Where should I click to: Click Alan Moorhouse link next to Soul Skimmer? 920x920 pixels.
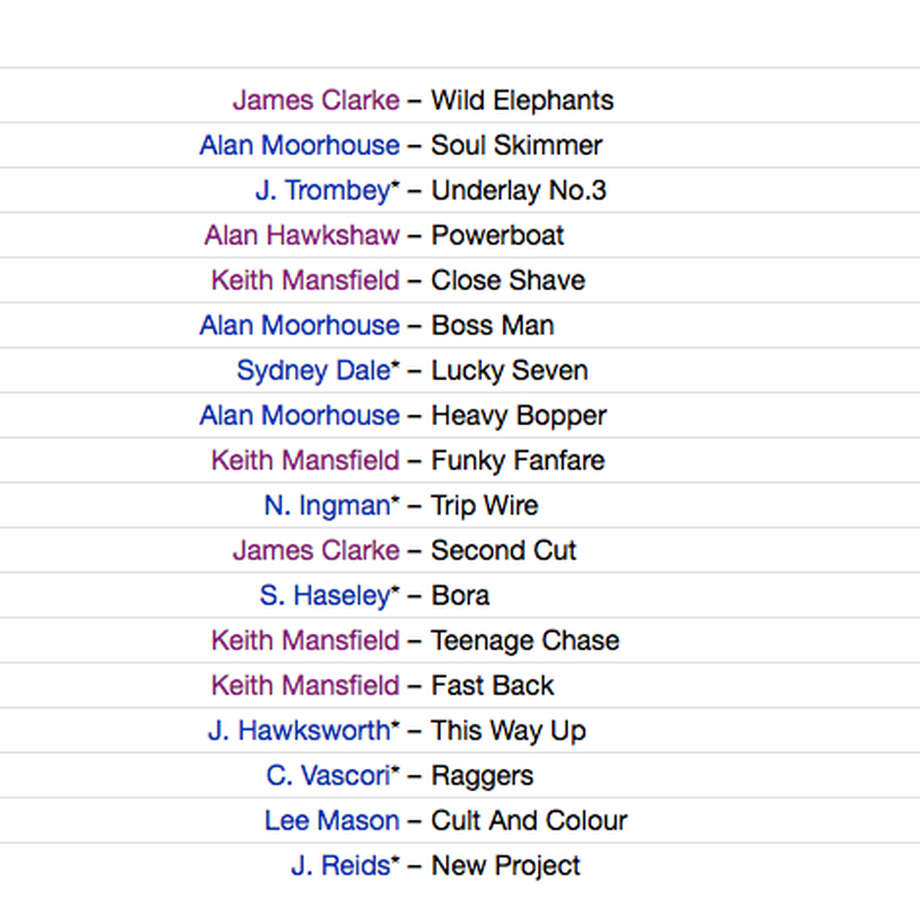[x=300, y=146]
